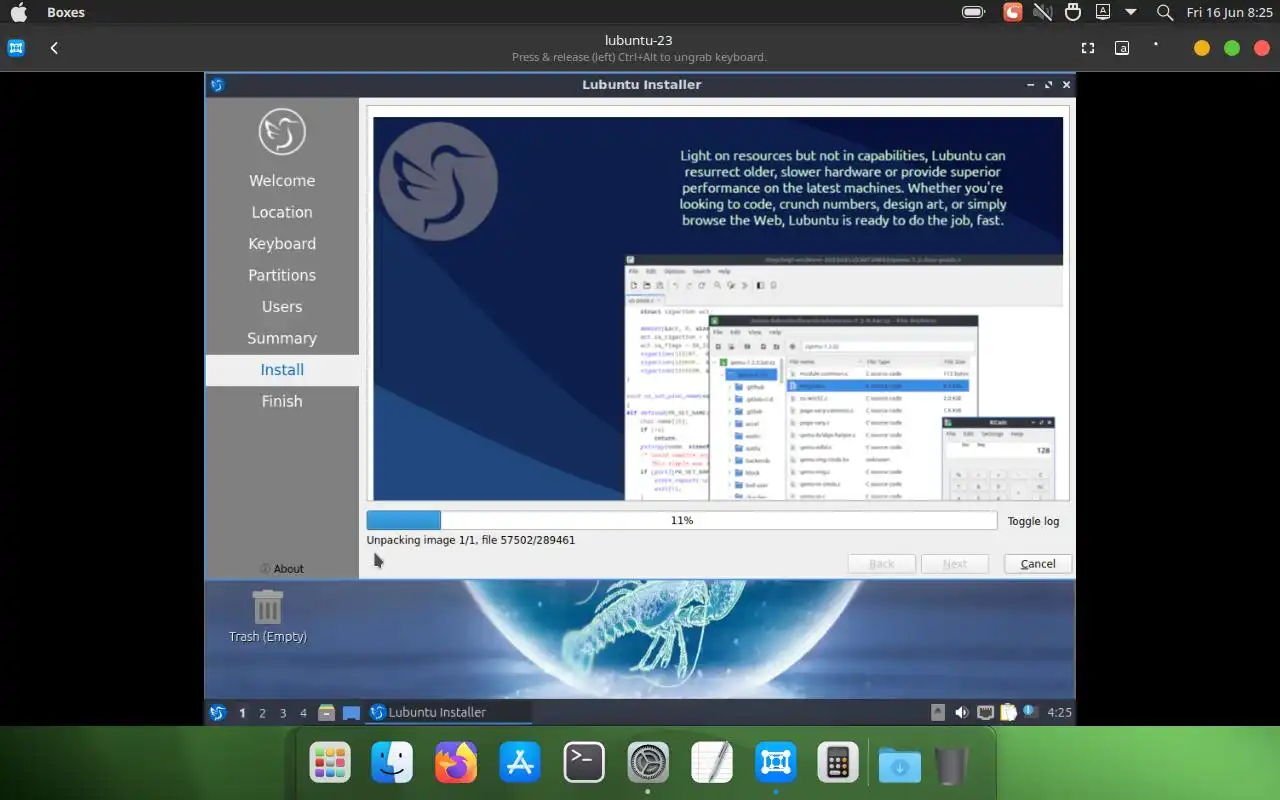Click the Apple logo menu icon
The image size is (1280, 800).
click(x=19, y=12)
